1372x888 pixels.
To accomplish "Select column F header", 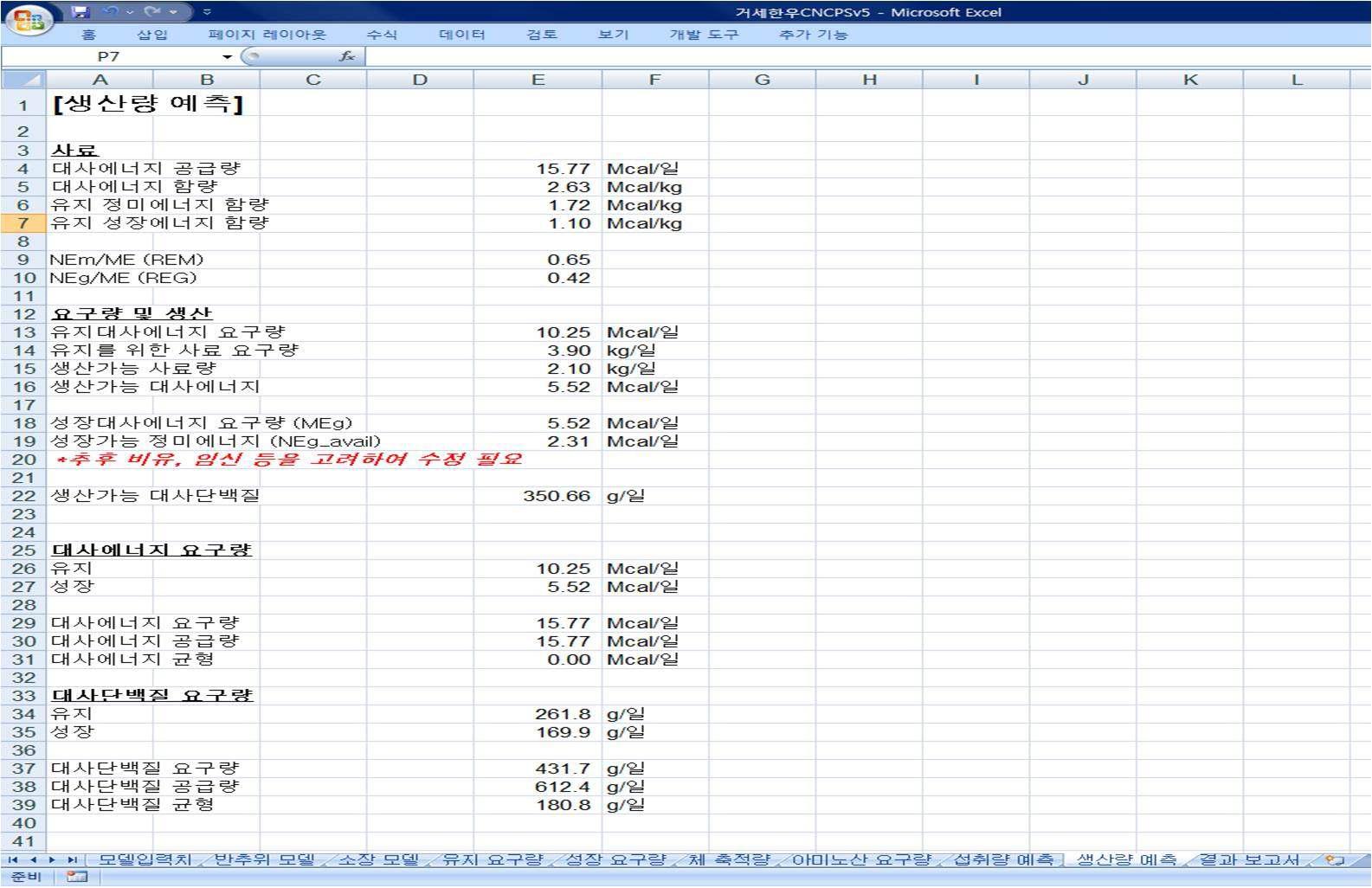I will click(655, 80).
